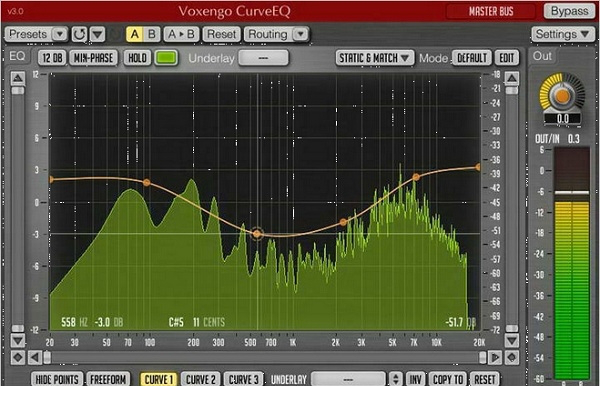This screenshot has height=401, width=600.
Task: Open the Settings dropdown
Action: click(562, 34)
